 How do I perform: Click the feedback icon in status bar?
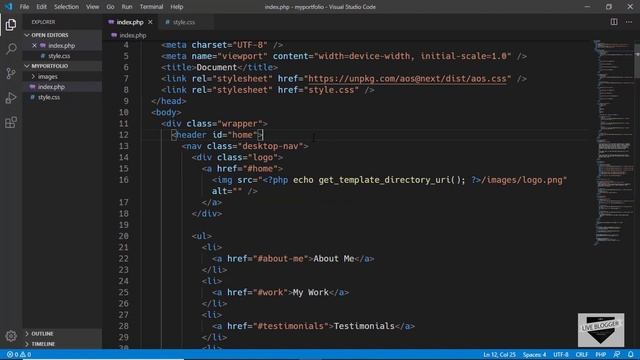pyautogui.click(x=617, y=355)
